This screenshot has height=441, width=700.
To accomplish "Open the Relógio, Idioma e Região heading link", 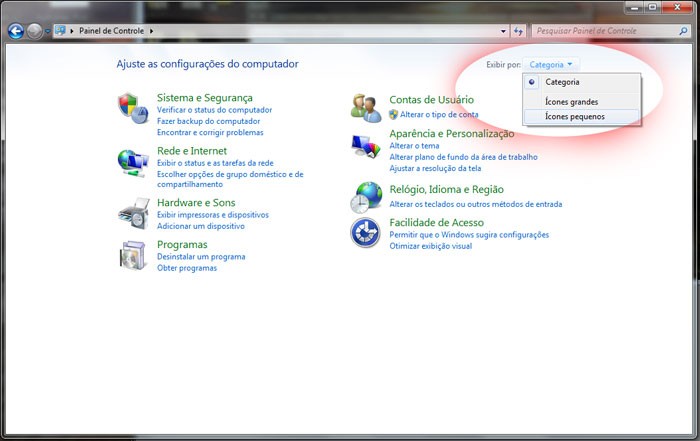I will pyautogui.click(x=446, y=189).
